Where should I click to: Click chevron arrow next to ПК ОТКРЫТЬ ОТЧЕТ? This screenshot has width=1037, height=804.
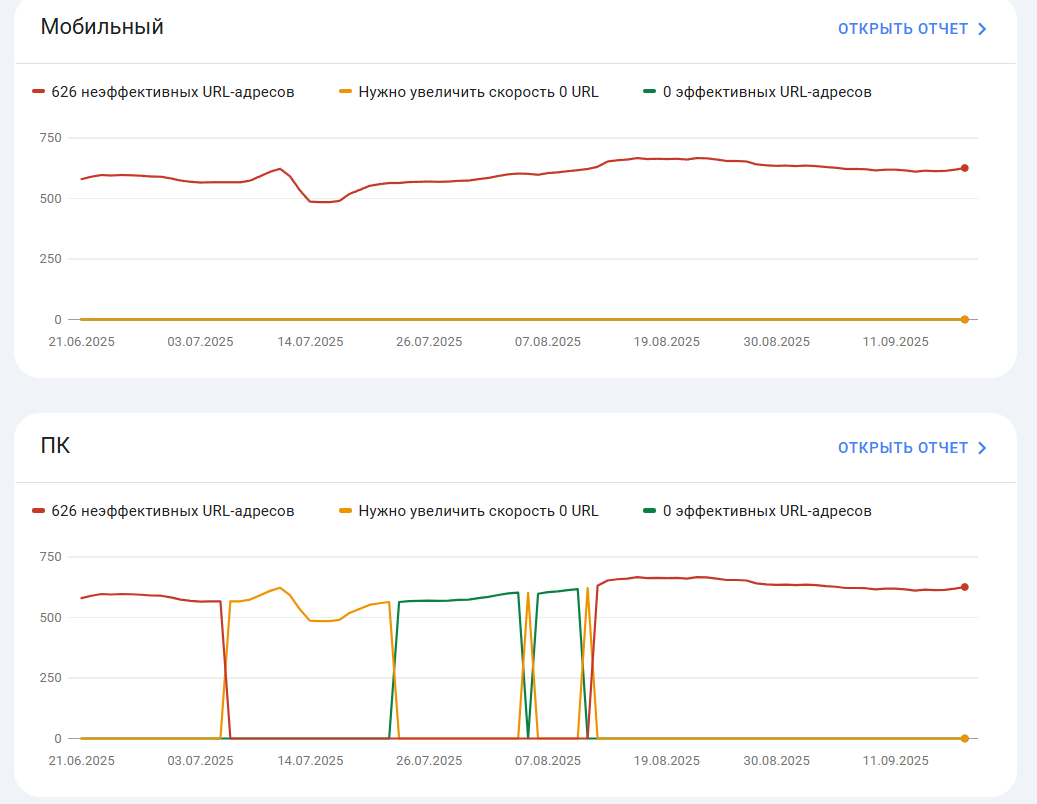tap(982, 448)
